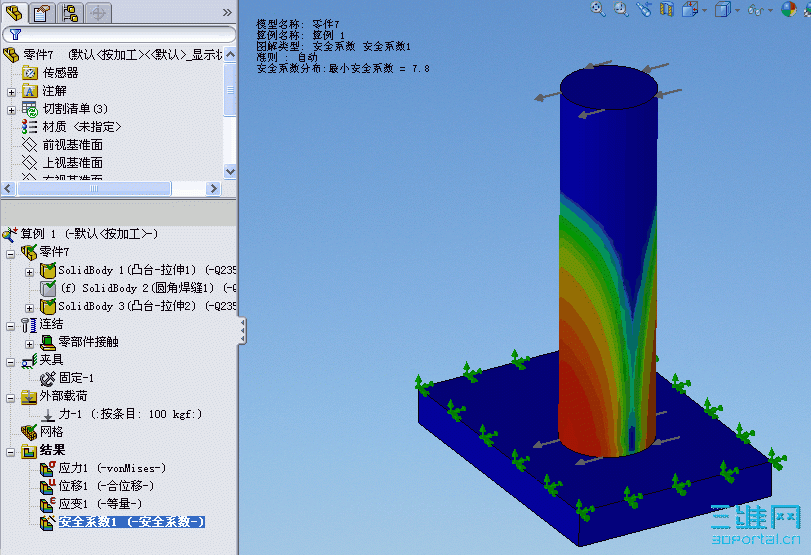
Task: Select 切割清单(3) cut list item
Action: coord(75,109)
